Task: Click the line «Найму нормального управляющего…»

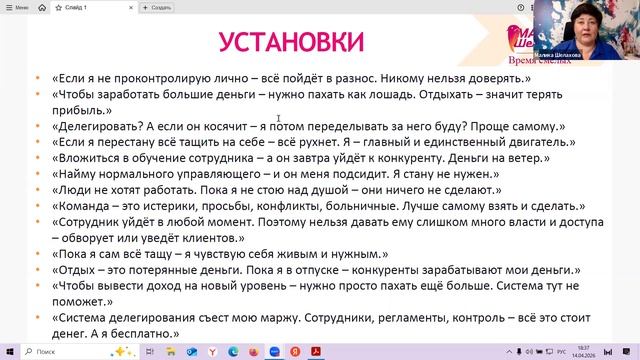Action: pyautogui.click(x=276, y=174)
